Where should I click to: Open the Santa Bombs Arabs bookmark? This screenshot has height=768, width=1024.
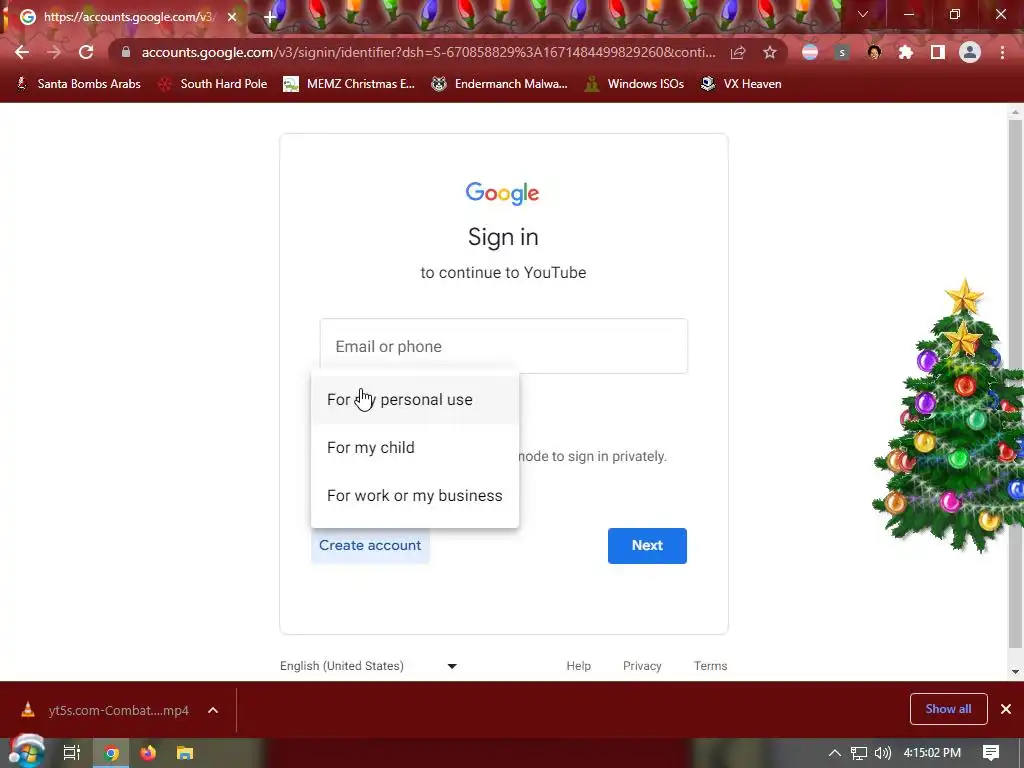(78, 84)
